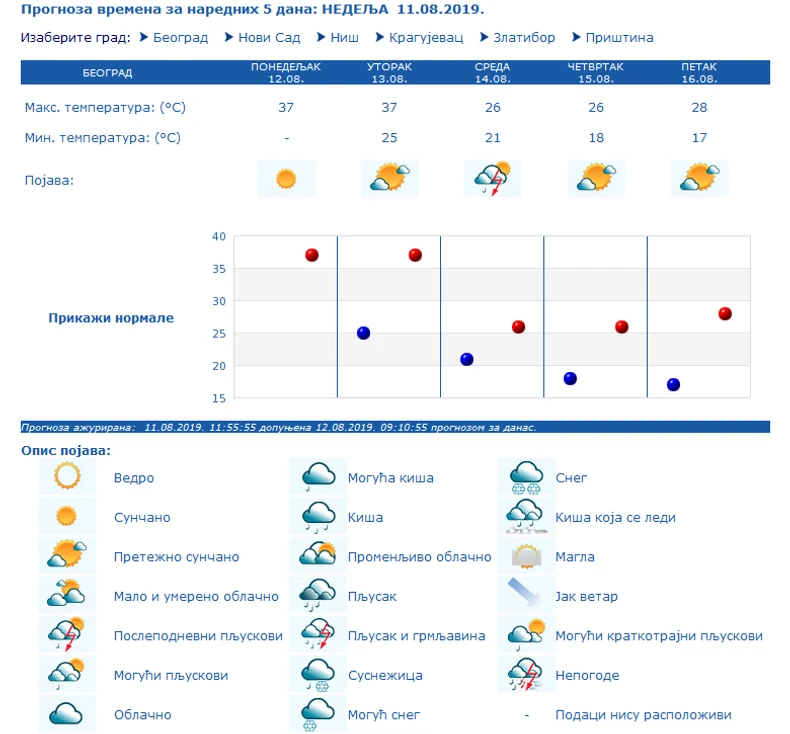Click the blue min dot for Friday
Image resolution: width=790 pixels, height=734 pixels.
coord(673,385)
